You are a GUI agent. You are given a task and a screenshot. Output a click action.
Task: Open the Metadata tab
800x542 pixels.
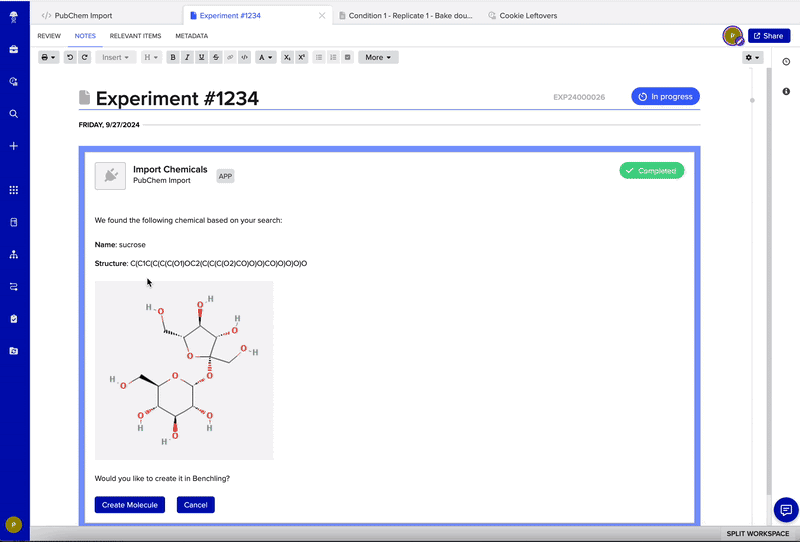(x=191, y=36)
